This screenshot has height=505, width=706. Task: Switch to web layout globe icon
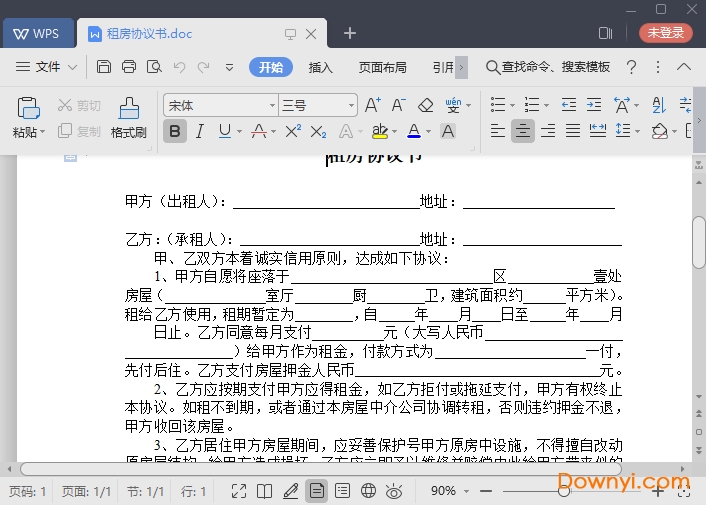pyautogui.click(x=368, y=491)
